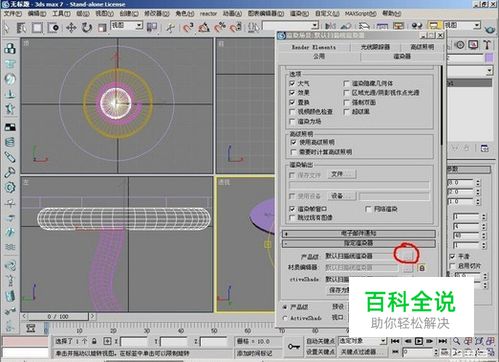Open the Display command panel tab
499x362 pixels.
coord(473,45)
